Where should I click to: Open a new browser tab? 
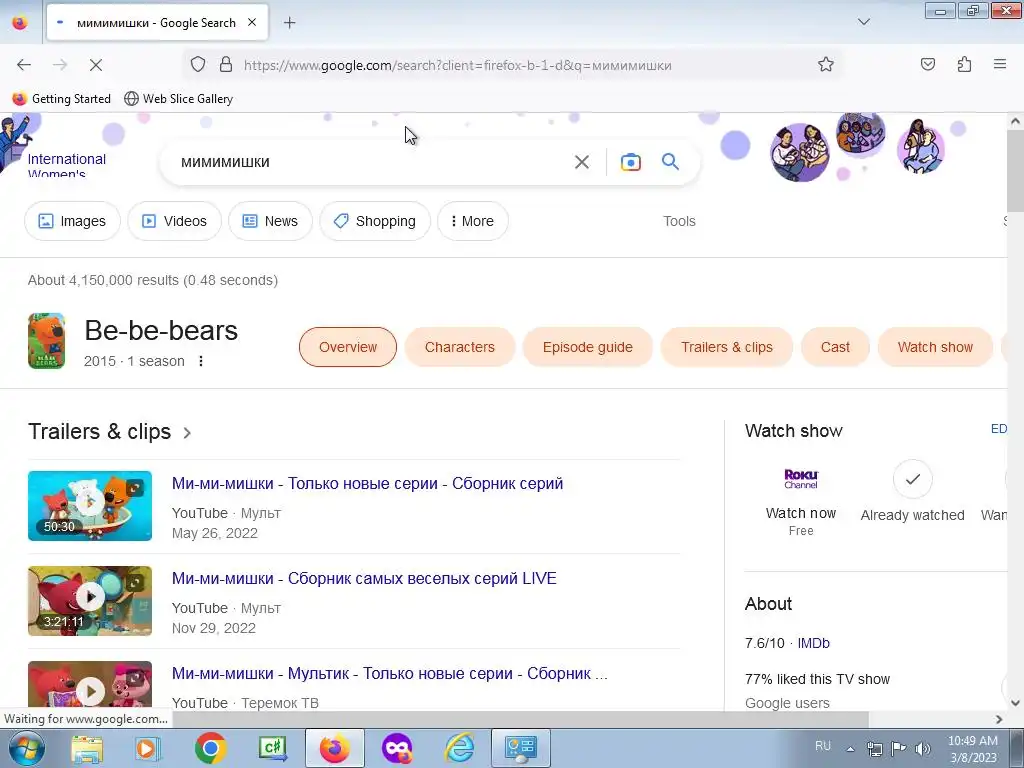pyautogui.click(x=289, y=23)
